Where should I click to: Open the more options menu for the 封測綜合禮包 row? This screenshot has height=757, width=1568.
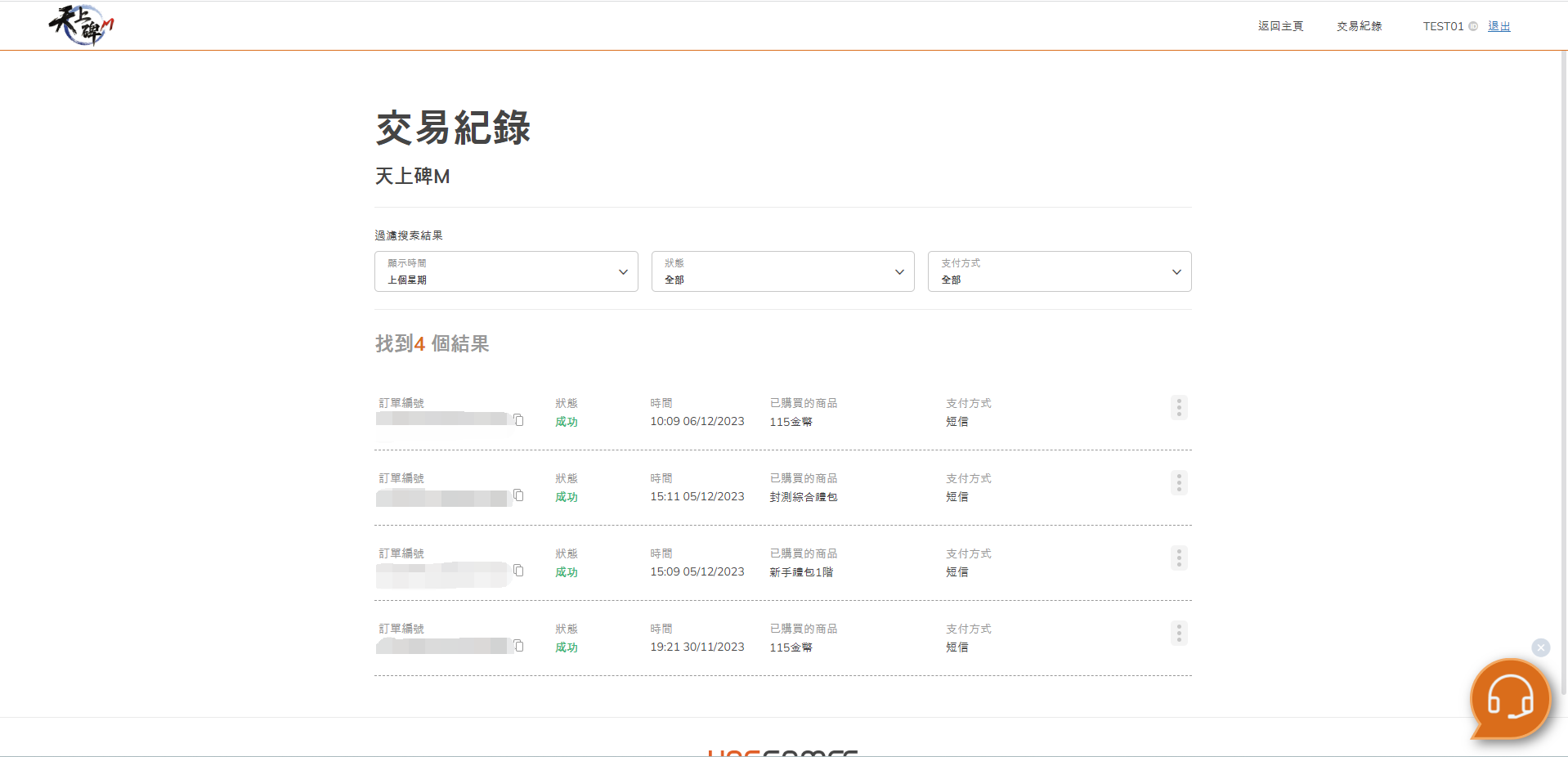(x=1178, y=482)
